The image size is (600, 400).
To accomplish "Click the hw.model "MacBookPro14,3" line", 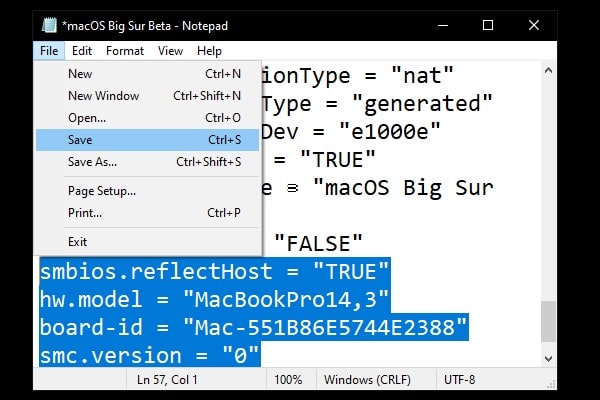I will 214,299.
